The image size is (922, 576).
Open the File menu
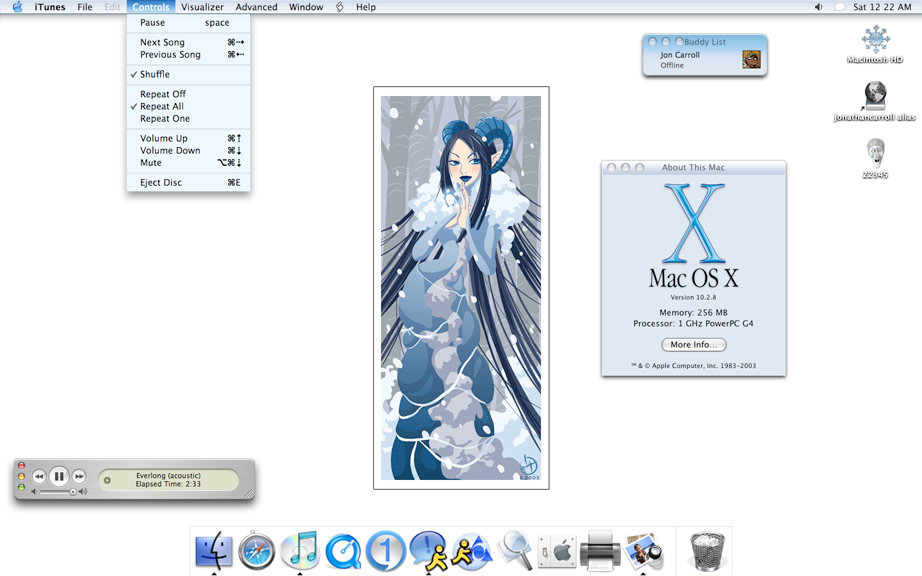(85, 7)
